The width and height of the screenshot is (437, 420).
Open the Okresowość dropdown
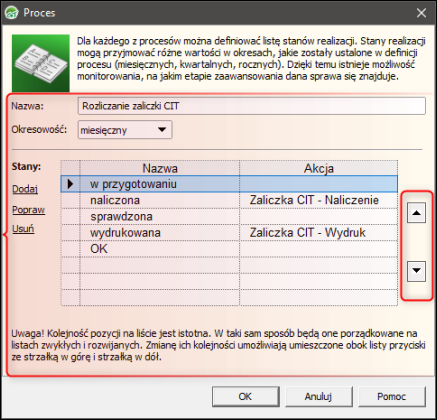pos(125,130)
